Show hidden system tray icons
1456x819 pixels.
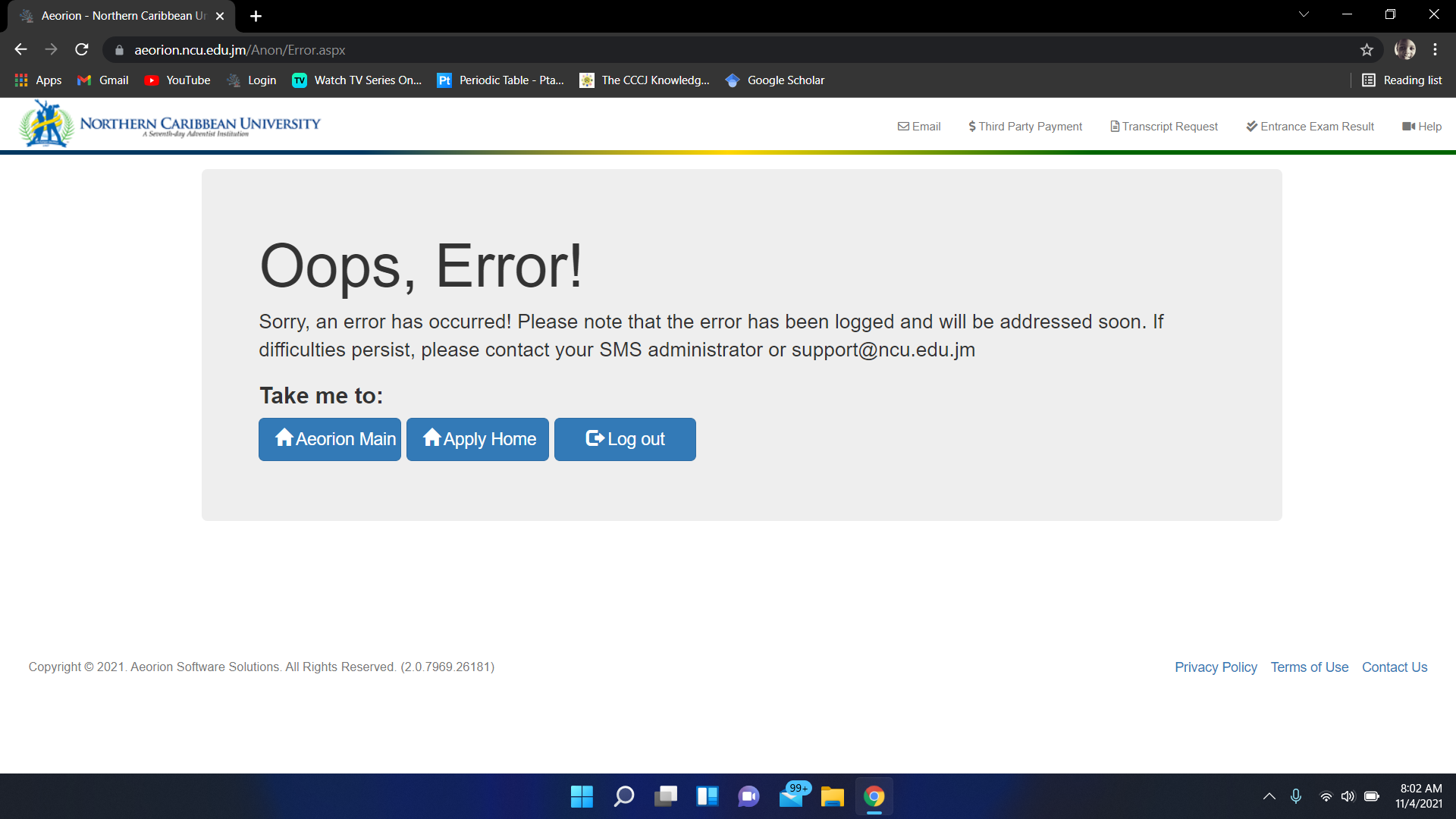point(1269,796)
